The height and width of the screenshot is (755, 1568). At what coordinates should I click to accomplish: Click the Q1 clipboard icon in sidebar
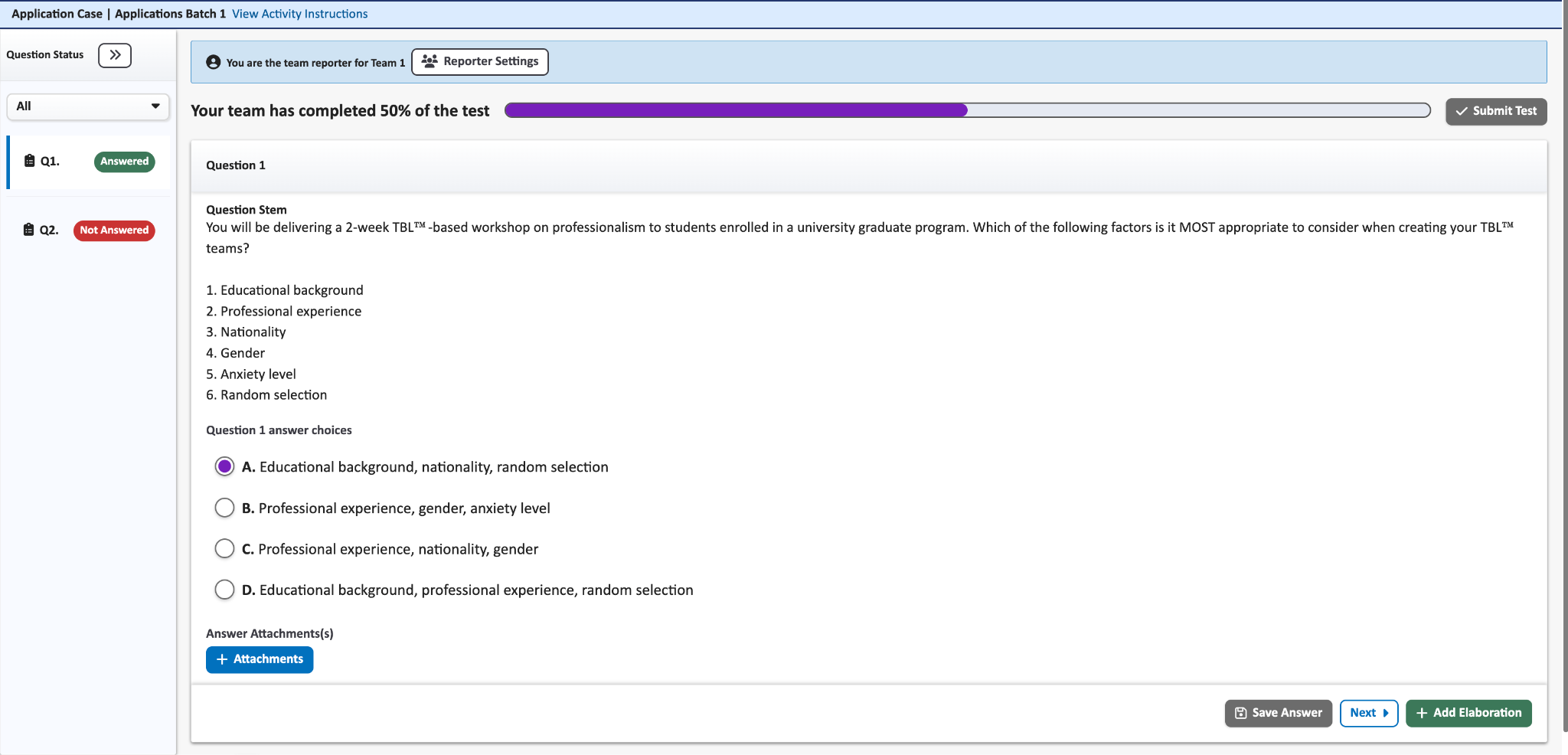(29, 161)
